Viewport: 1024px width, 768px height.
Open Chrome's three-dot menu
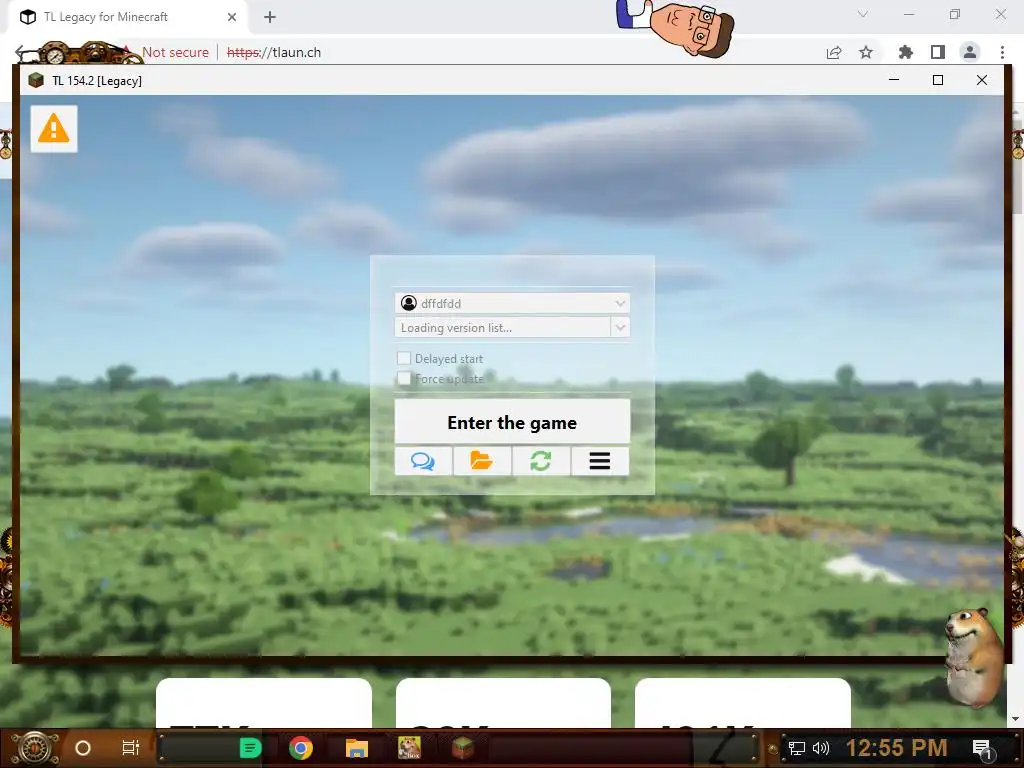tap(1002, 52)
